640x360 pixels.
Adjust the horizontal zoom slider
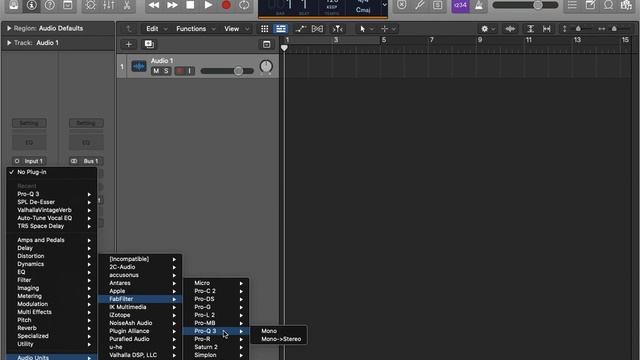click(614, 29)
